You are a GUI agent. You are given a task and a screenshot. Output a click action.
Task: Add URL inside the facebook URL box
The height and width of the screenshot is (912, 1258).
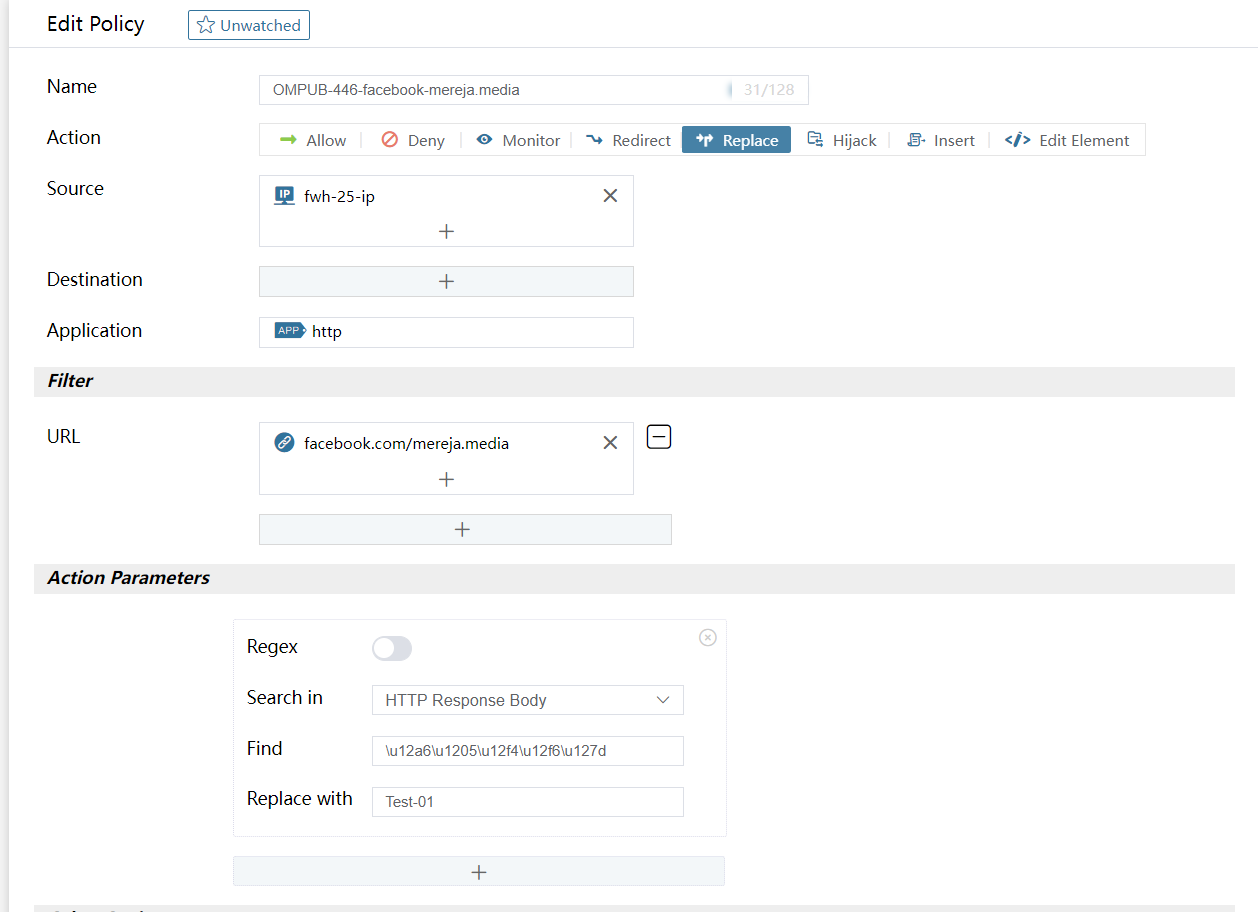(446, 479)
